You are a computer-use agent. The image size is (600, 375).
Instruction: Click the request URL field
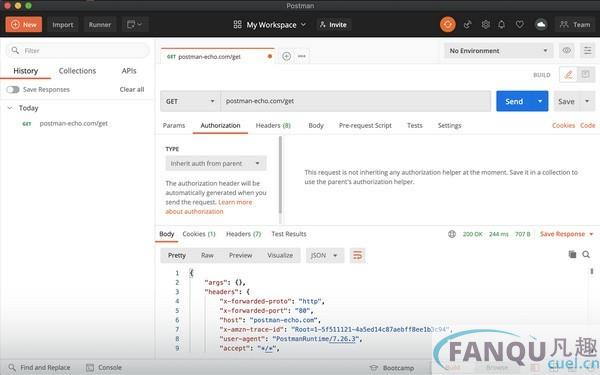tap(356, 101)
